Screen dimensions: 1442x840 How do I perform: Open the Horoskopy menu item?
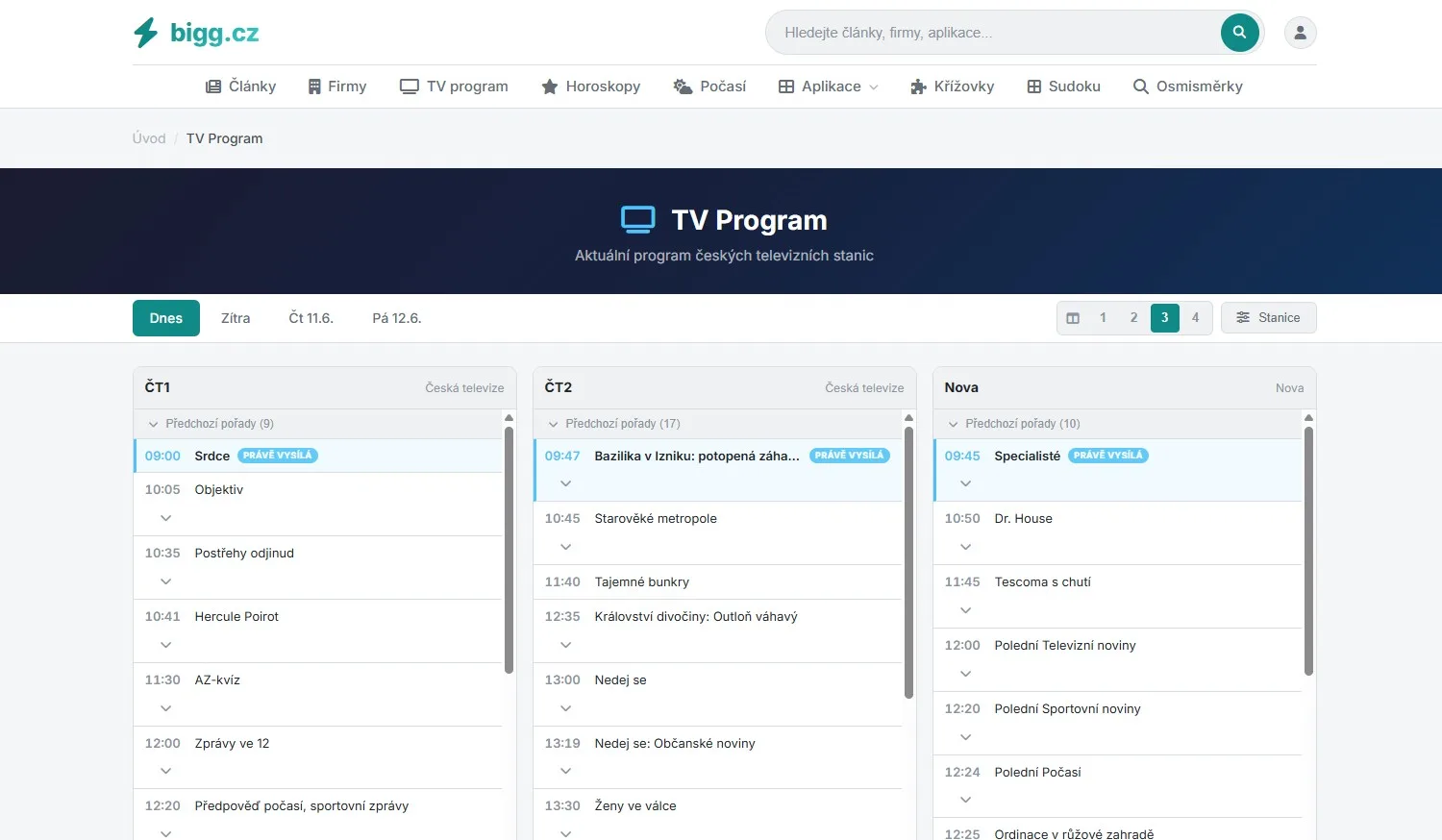pyautogui.click(x=591, y=86)
